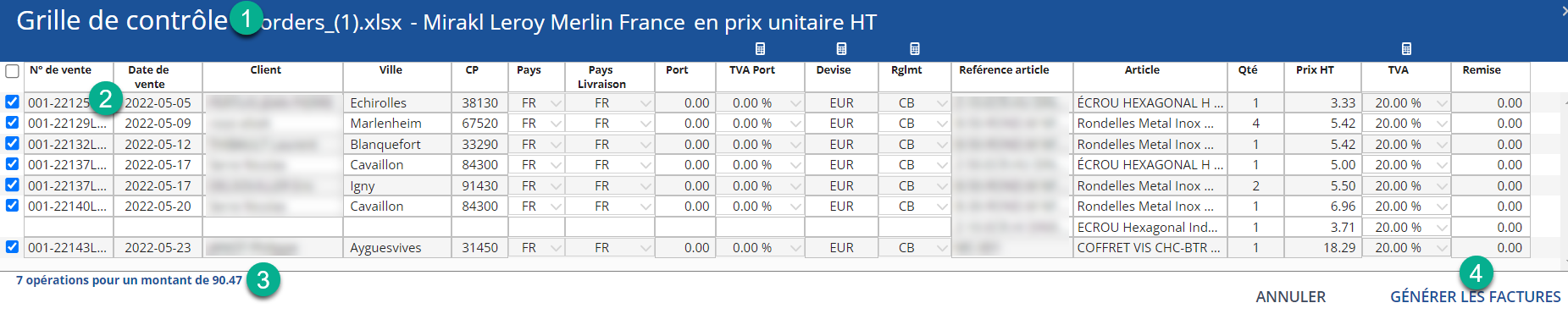Click ANNULER to cancel
Screen dimensions: 1568x314
coord(1290,297)
